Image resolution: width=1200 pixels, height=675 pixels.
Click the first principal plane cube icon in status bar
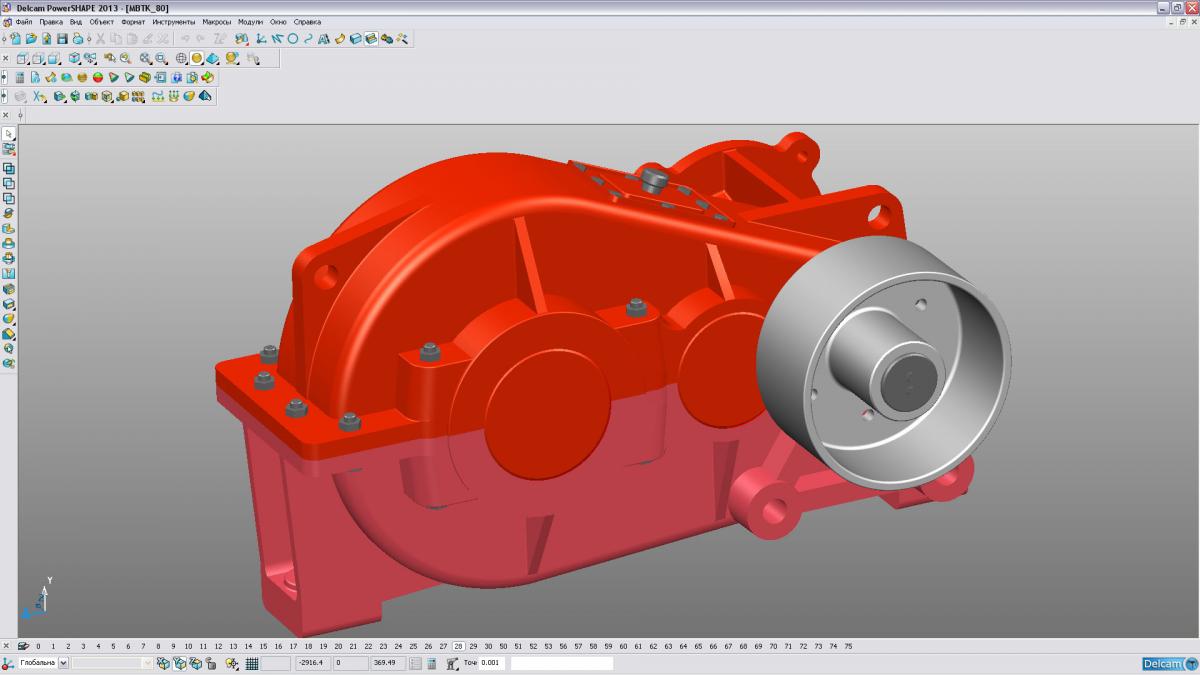click(163, 663)
